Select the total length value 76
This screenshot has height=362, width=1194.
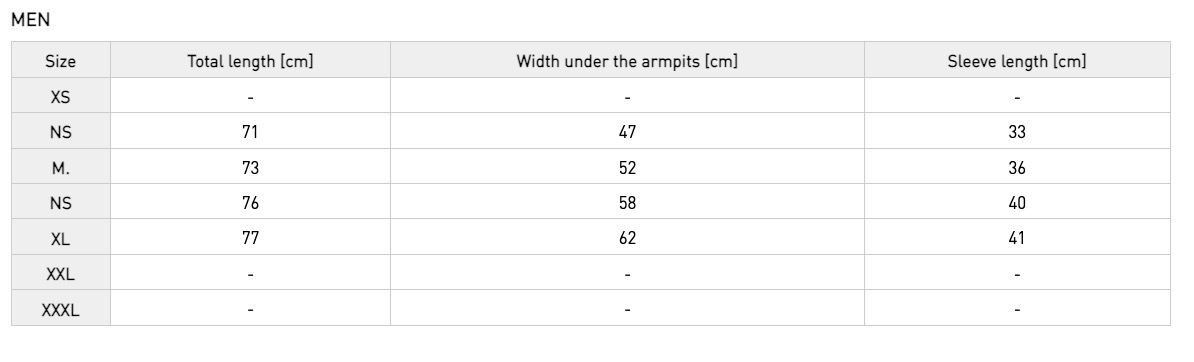tap(251, 203)
